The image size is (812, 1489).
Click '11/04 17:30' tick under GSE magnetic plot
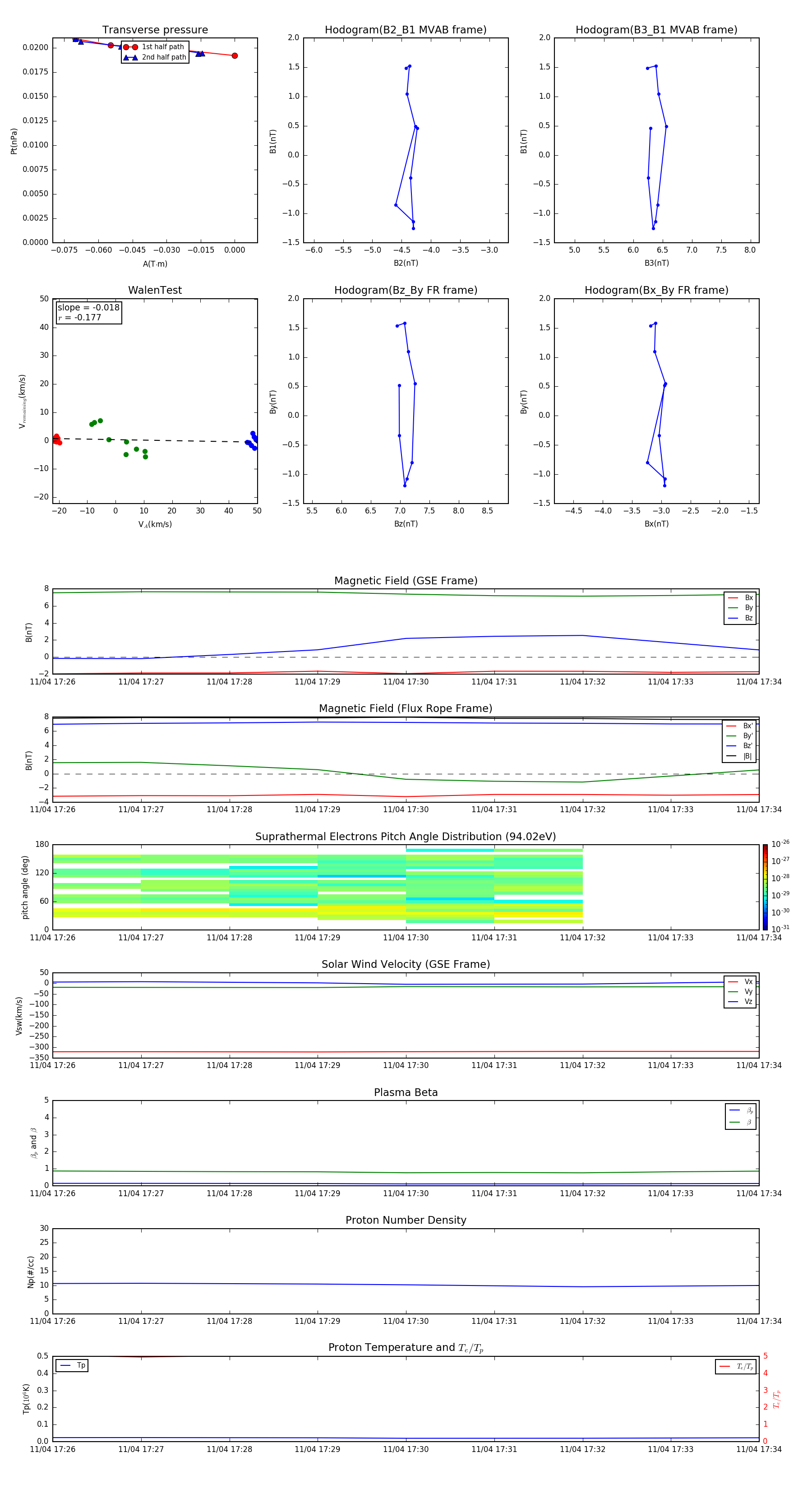[406, 682]
